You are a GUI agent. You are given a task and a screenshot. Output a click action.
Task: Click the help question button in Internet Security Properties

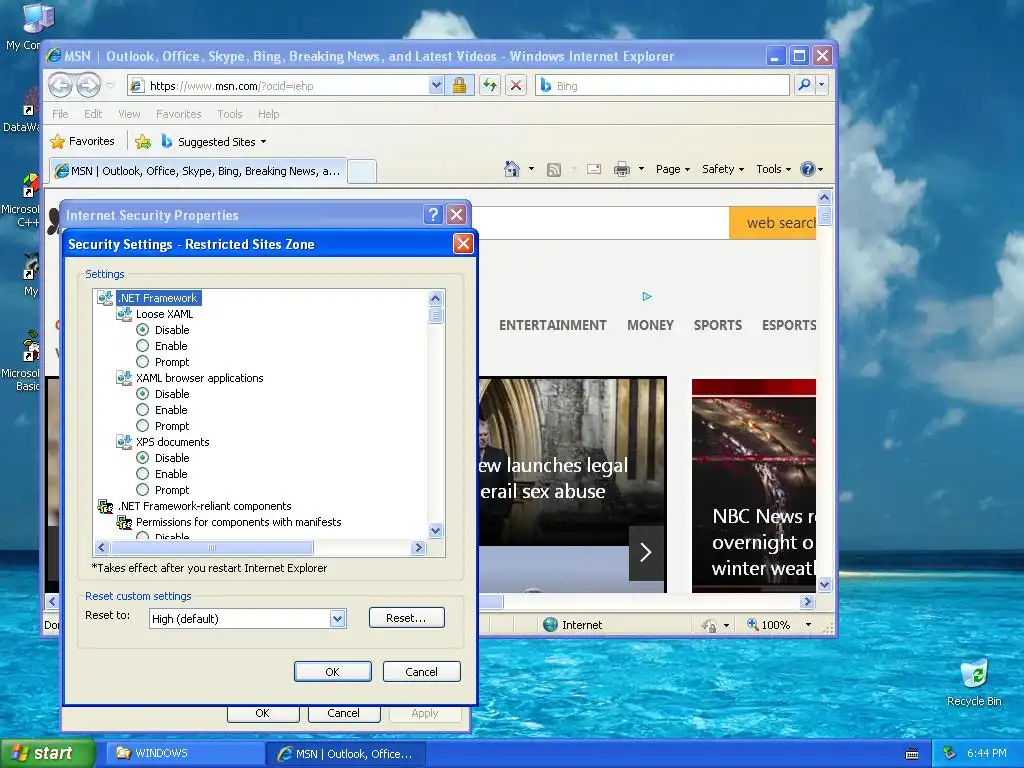click(433, 215)
